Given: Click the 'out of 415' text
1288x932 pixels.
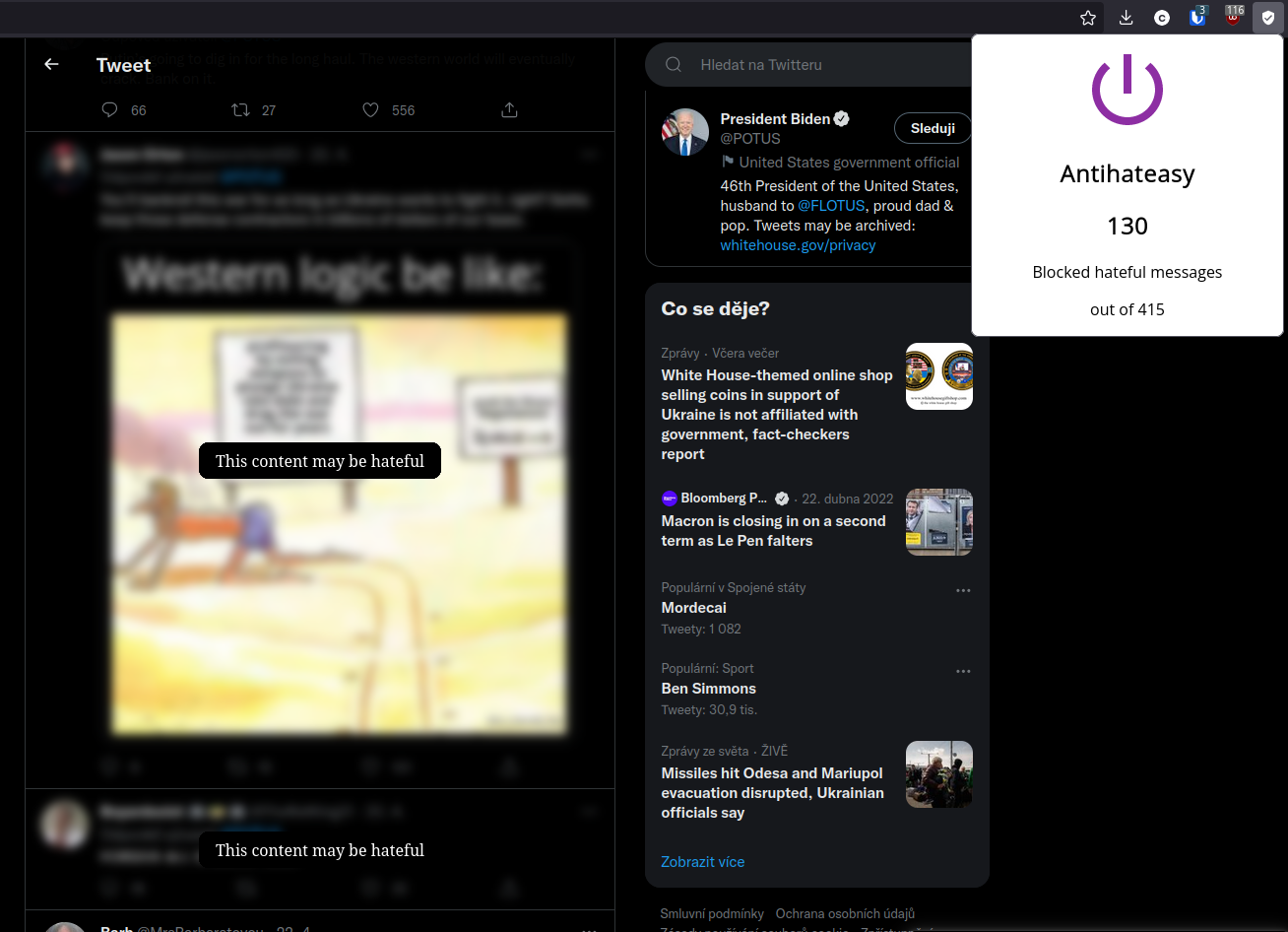Looking at the screenshot, I should pyautogui.click(x=1127, y=309).
